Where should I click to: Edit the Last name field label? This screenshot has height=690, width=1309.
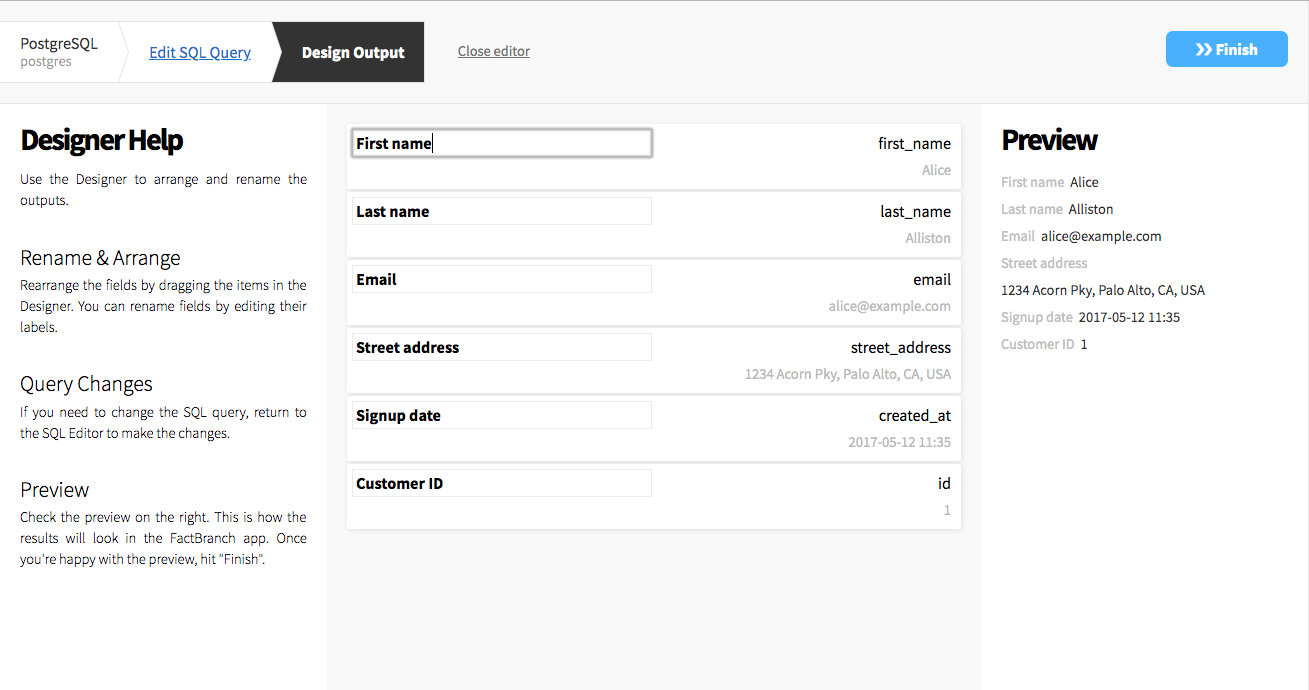(x=500, y=210)
